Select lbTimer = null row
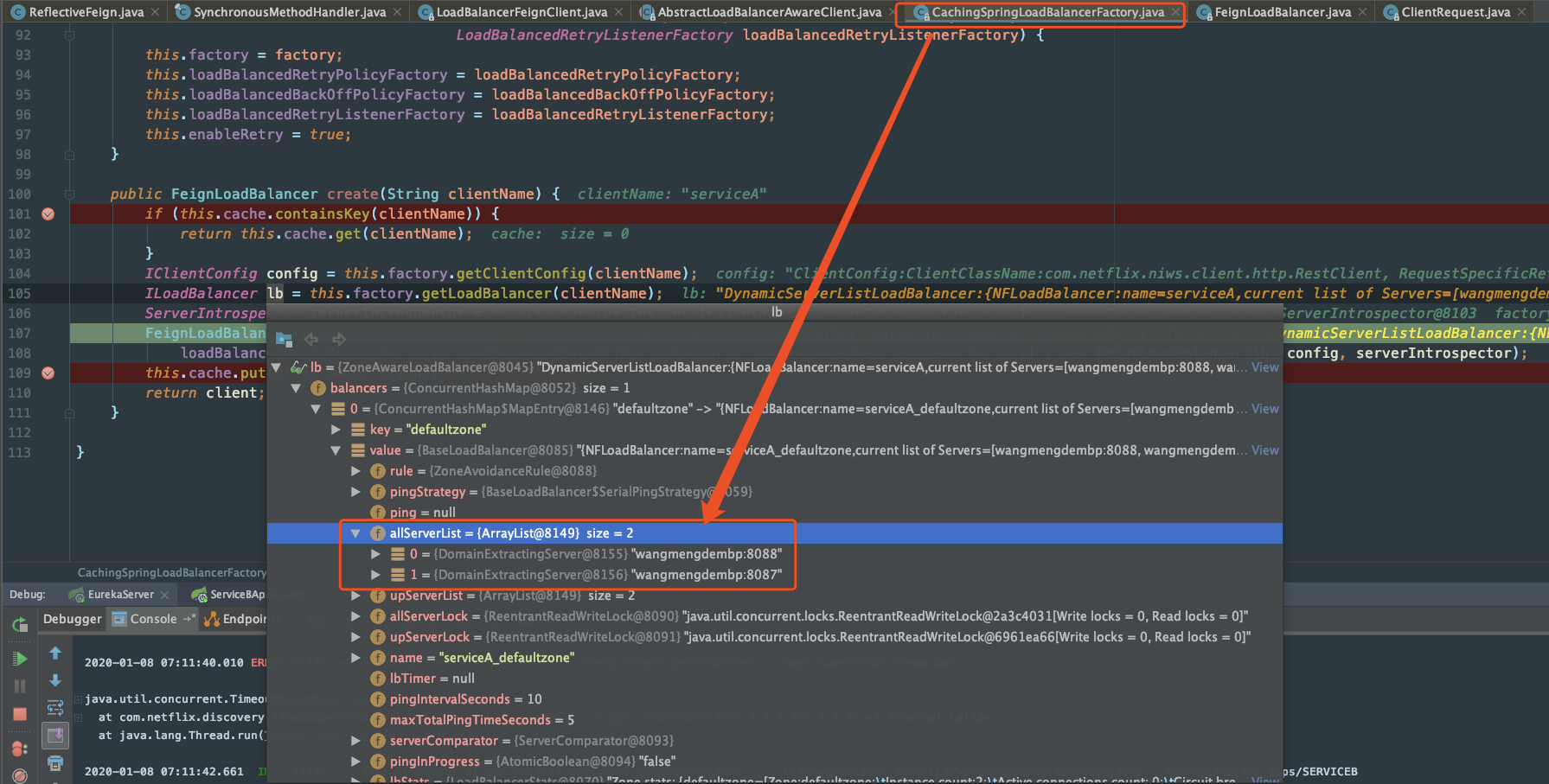 click(x=774, y=679)
